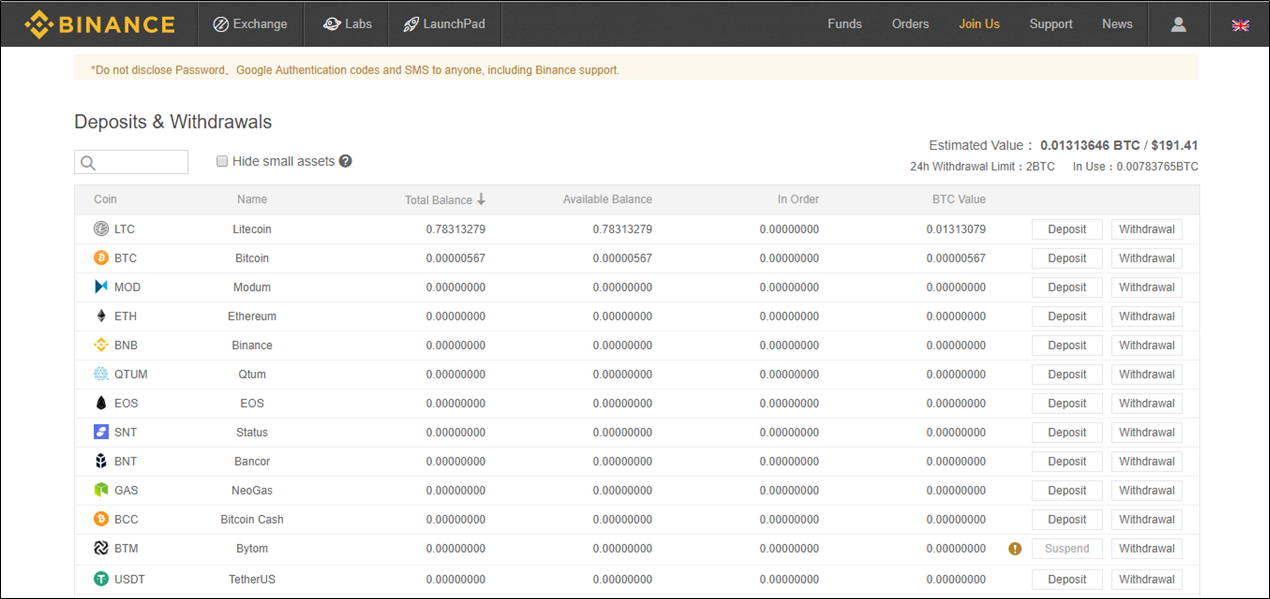
Task: Click the BTM Bytom coin icon
Action: [x=101, y=548]
